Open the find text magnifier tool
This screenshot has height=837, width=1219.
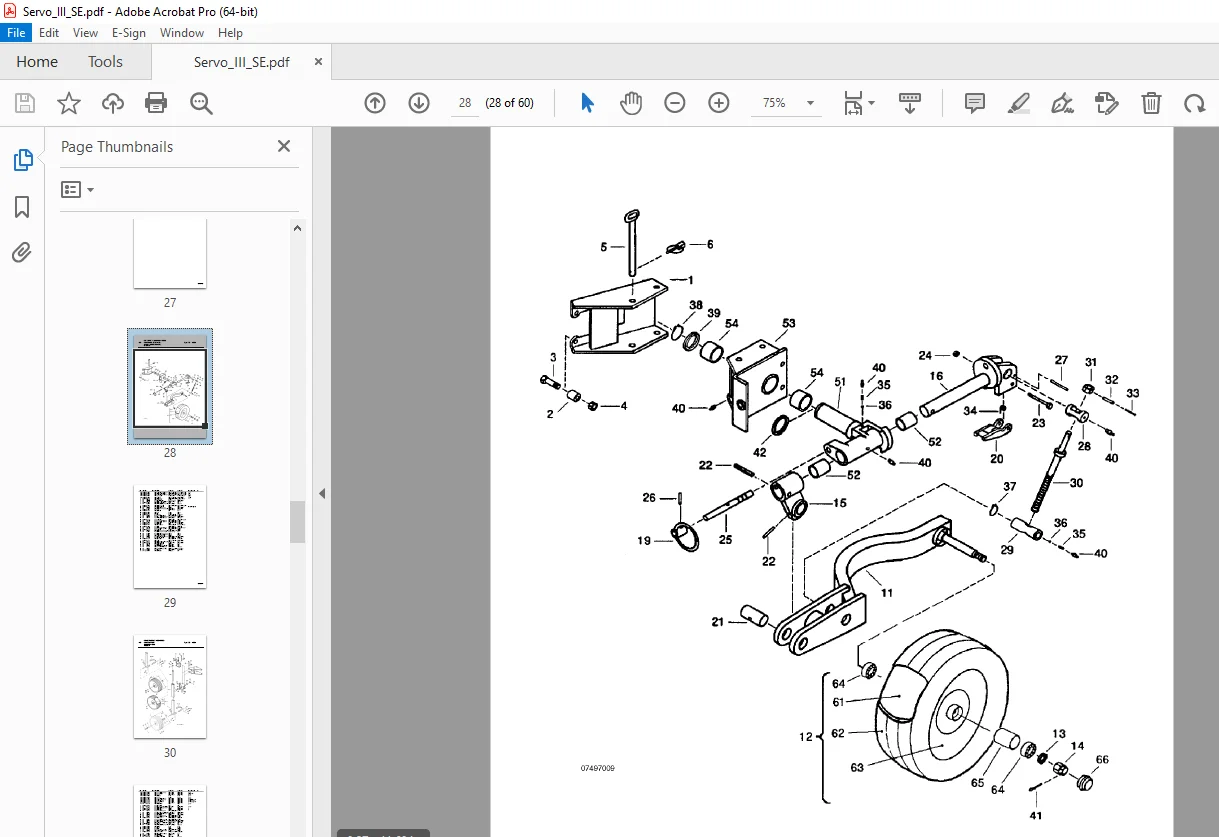click(x=201, y=103)
